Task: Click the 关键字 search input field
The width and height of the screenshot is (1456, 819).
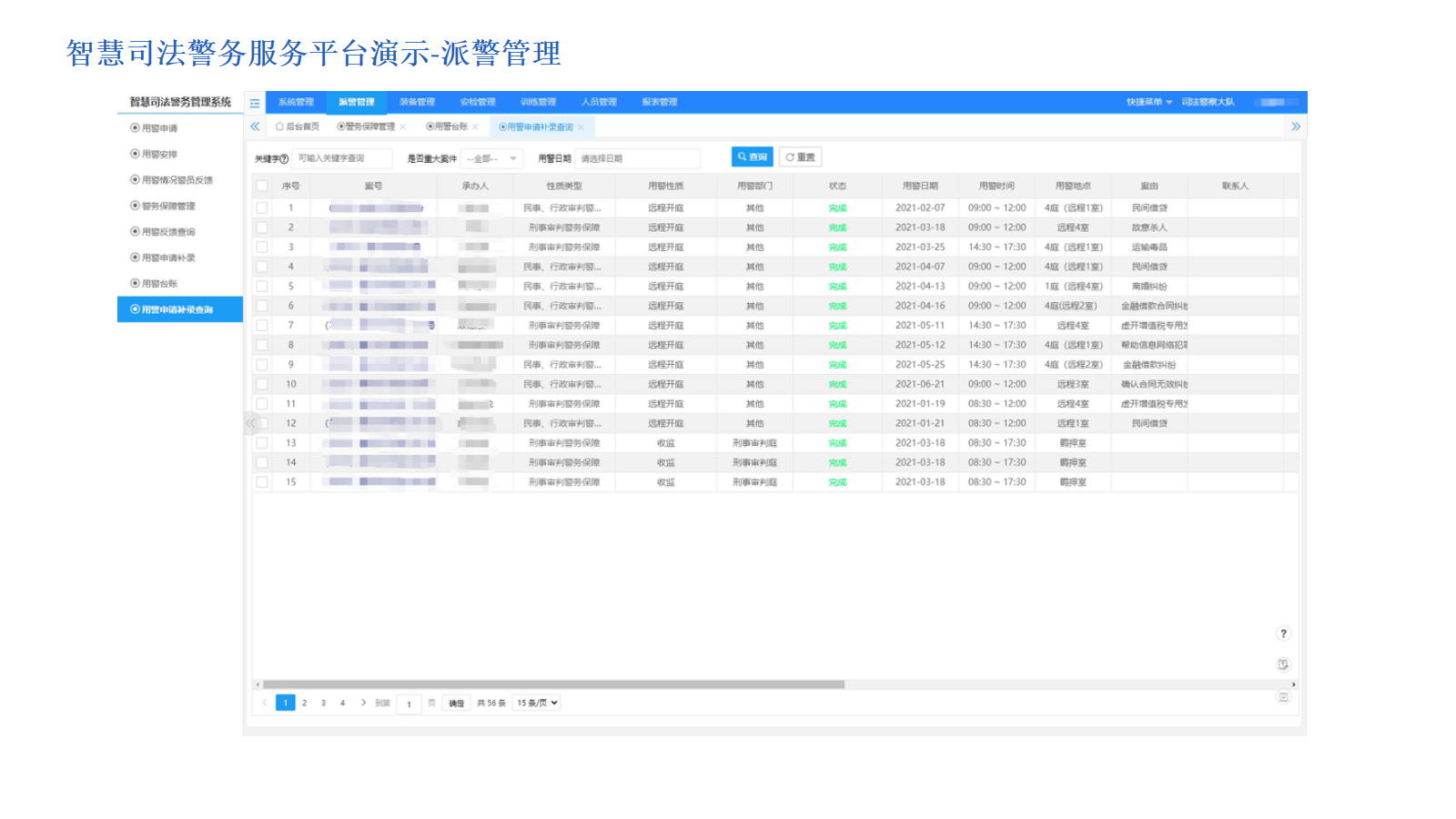Action: (342, 158)
